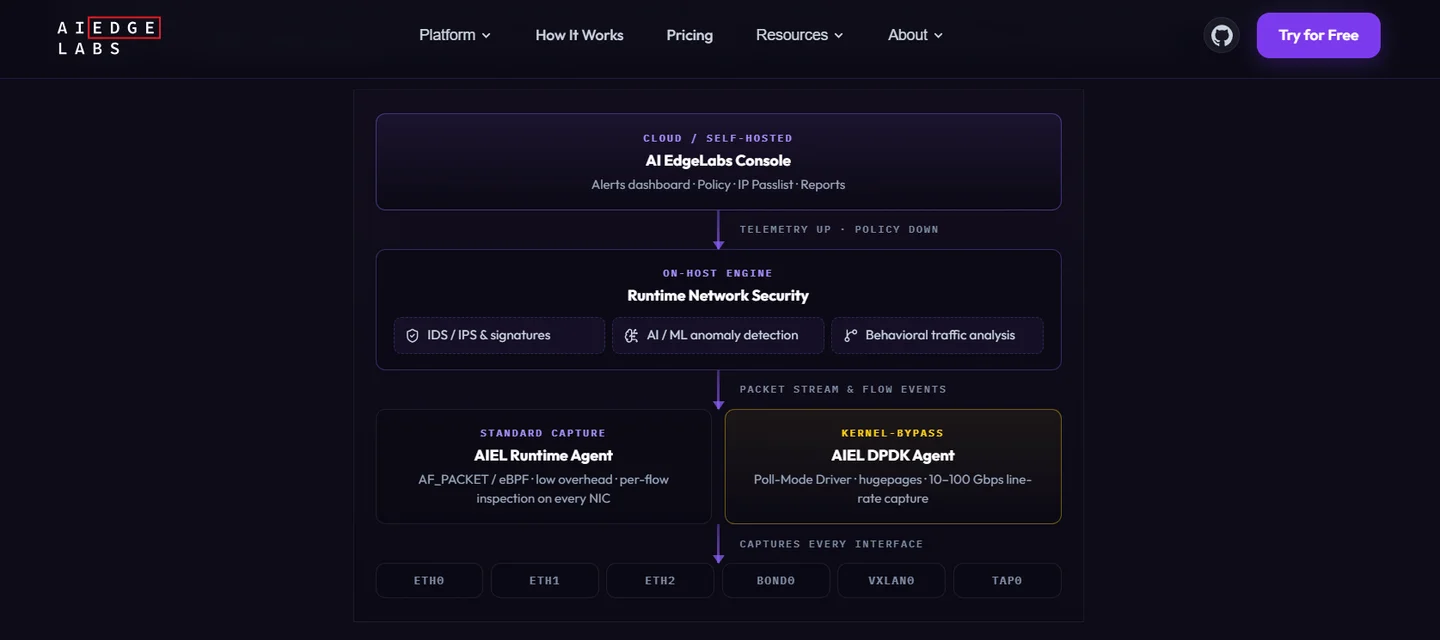Screen dimensions: 1440x640
Task: Click the IDS / IPS & signatures chip
Action: click(x=499, y=336)
